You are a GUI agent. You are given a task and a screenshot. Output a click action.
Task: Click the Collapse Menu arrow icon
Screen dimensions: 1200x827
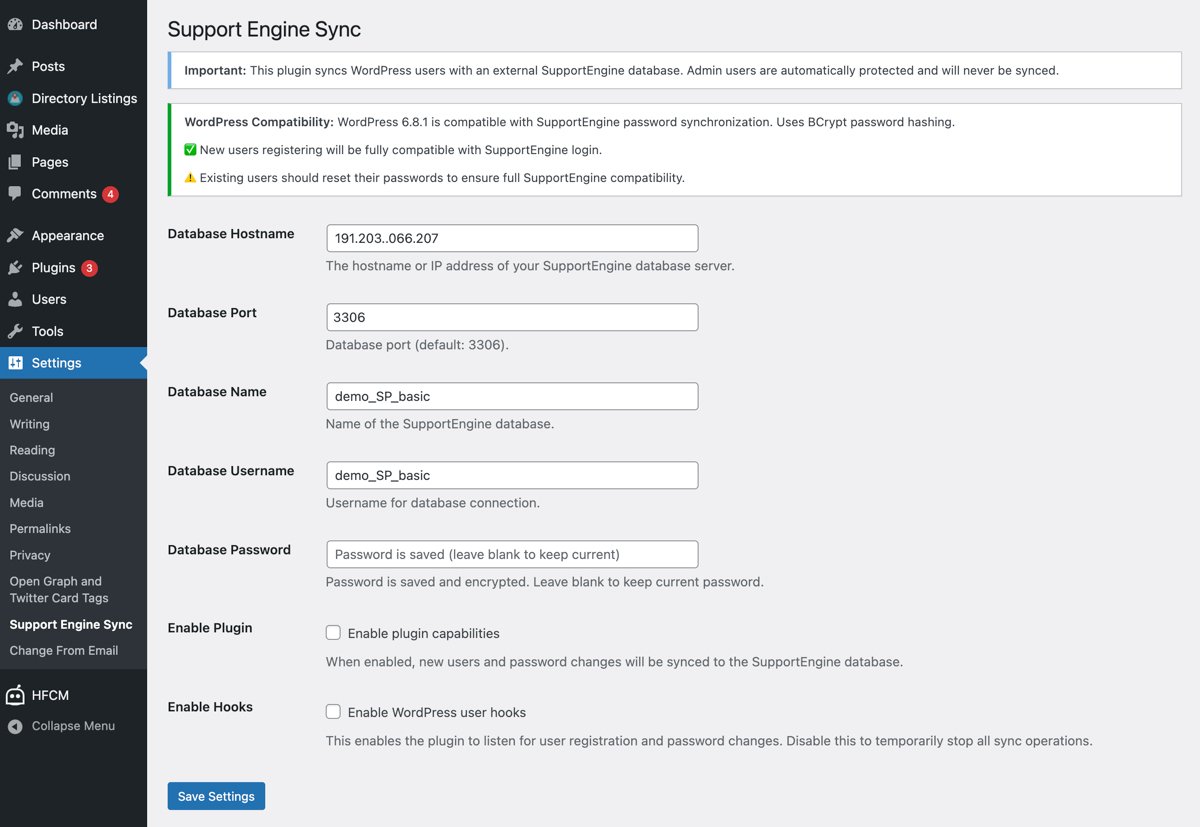tap(15, 726)
